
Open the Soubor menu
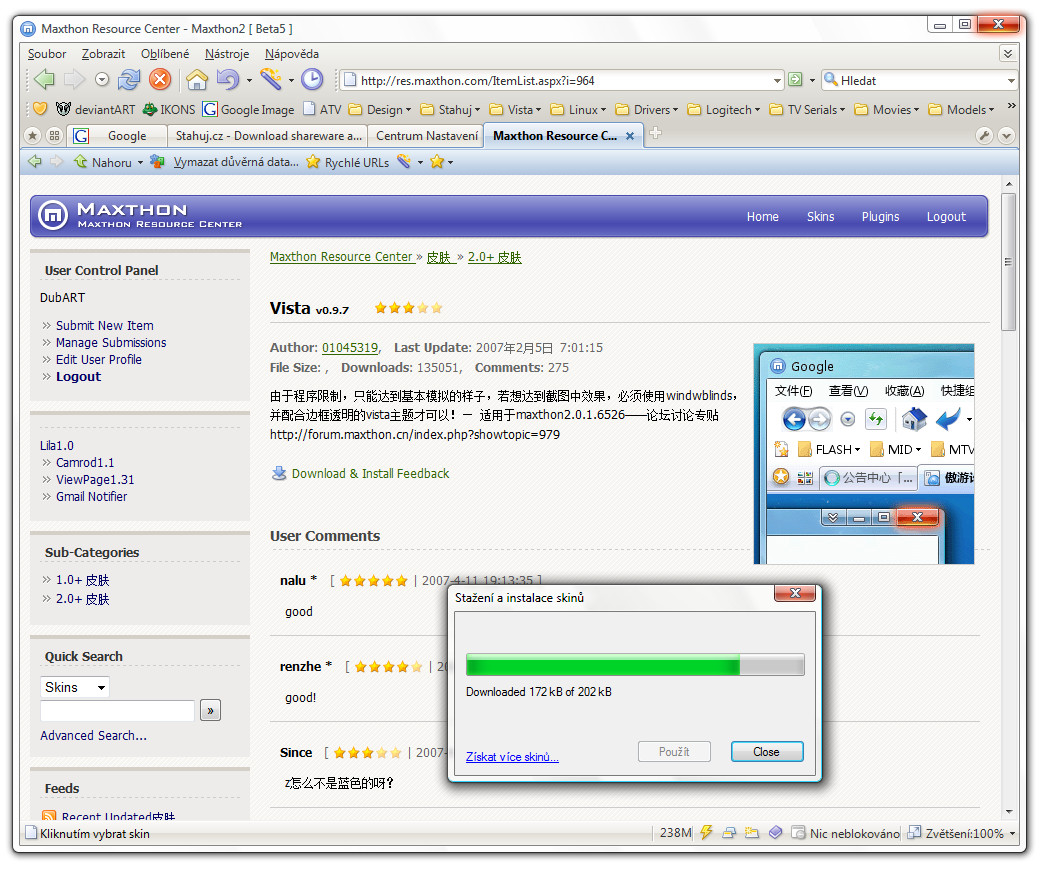tap(46, 54)
